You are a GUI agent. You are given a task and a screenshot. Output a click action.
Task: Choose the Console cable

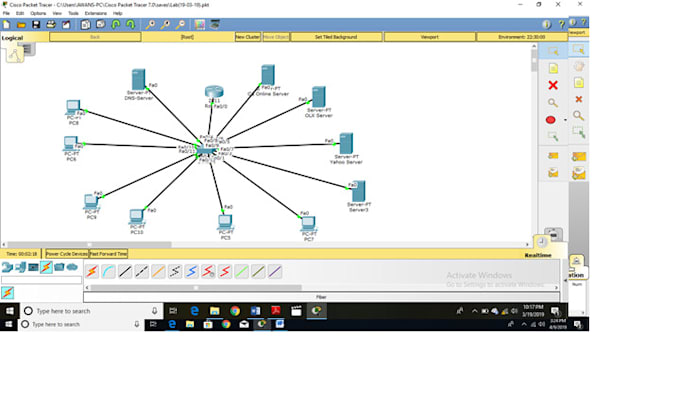point(108,272)
